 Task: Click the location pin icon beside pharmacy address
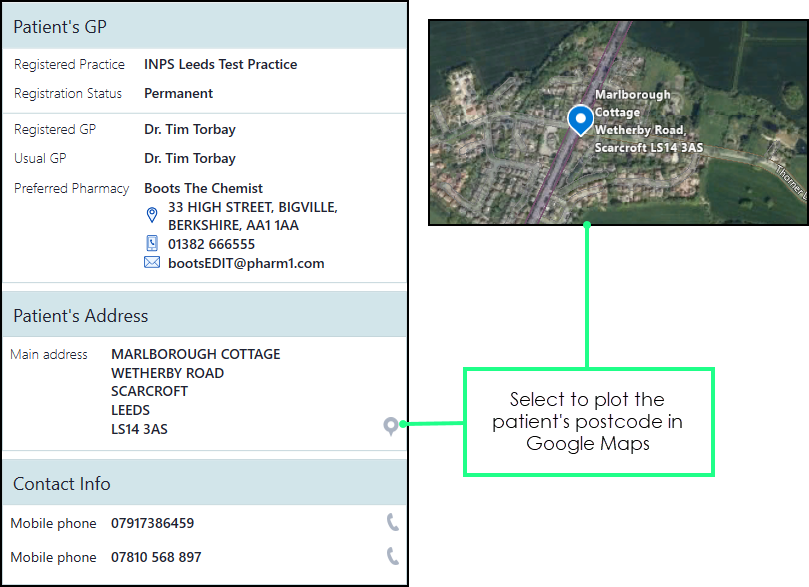click(152, 215)
